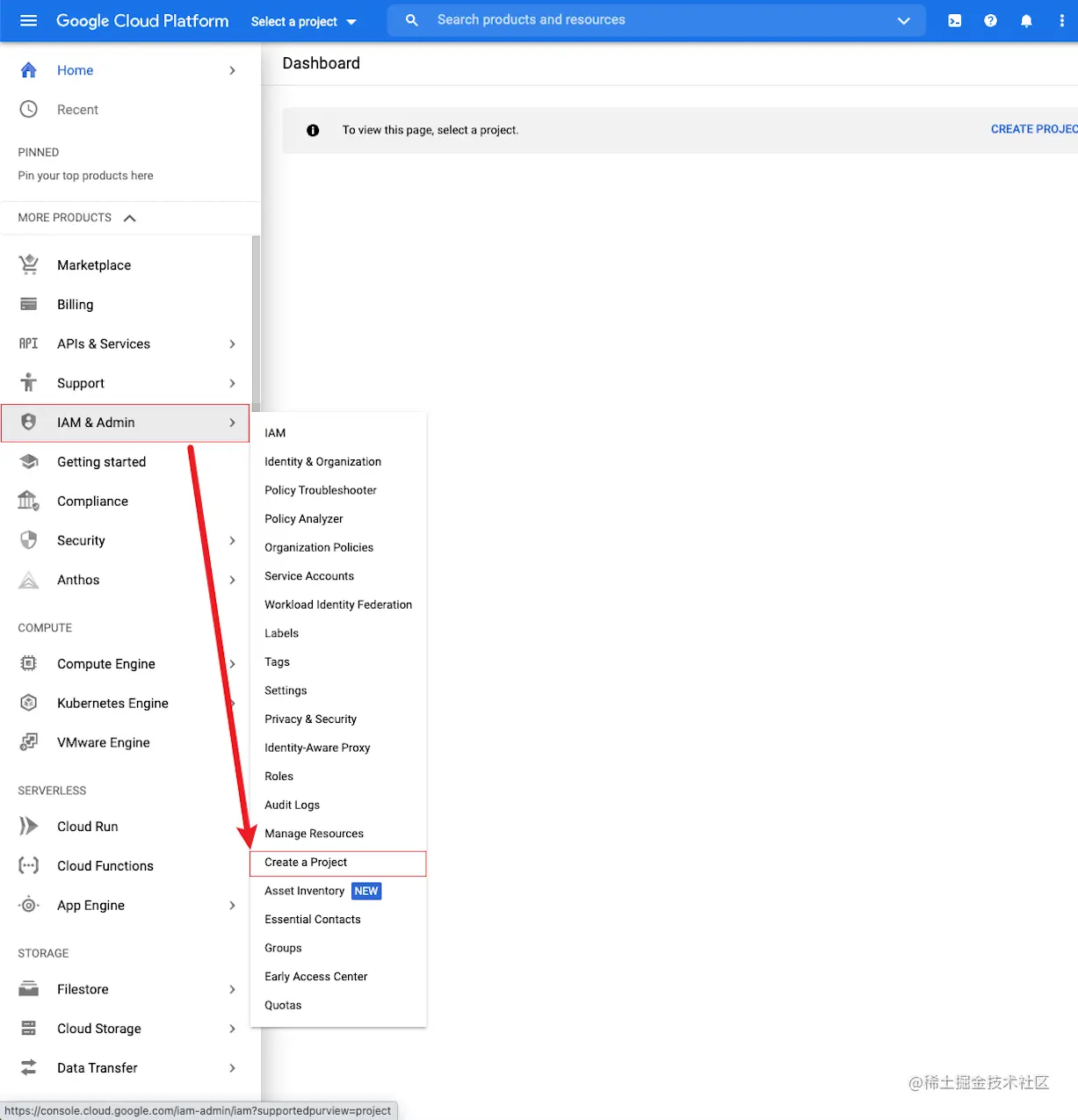Expand the Support submenu chevron
This screenshot has width=1078, height=1120.
(x=232, y=383)
